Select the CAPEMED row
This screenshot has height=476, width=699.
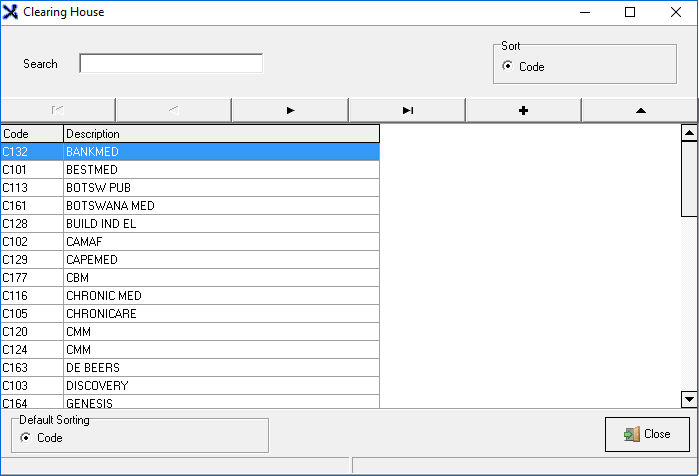tap(190, 259)
